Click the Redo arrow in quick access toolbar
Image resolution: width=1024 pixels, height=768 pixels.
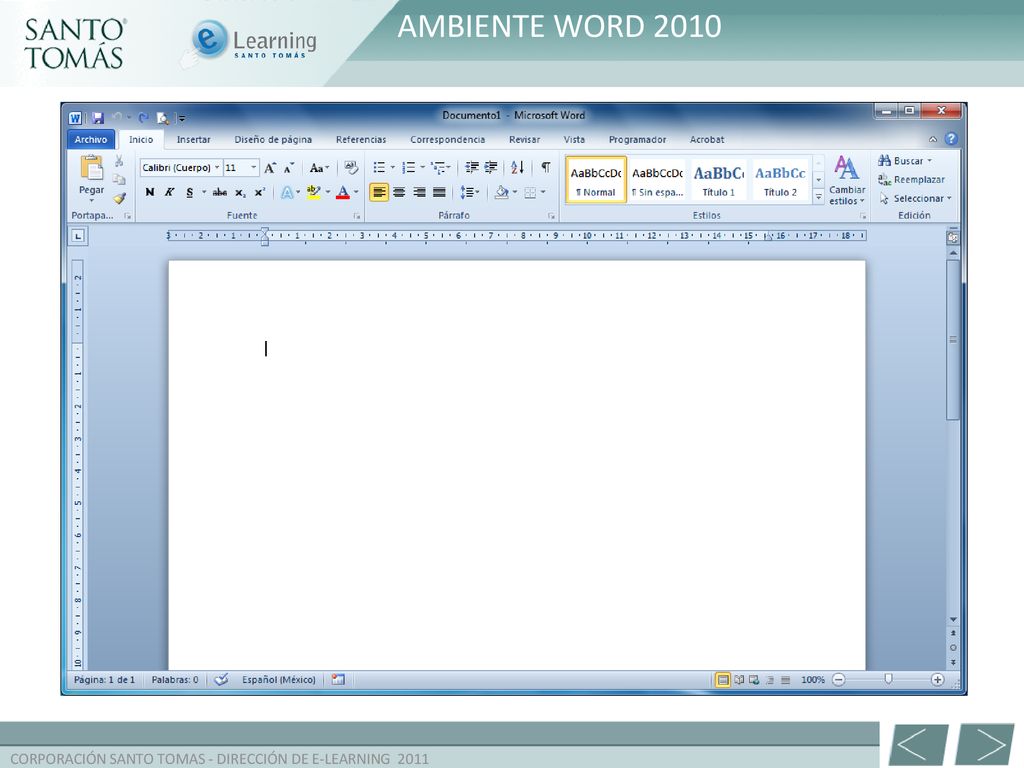(x=144, y=118)
